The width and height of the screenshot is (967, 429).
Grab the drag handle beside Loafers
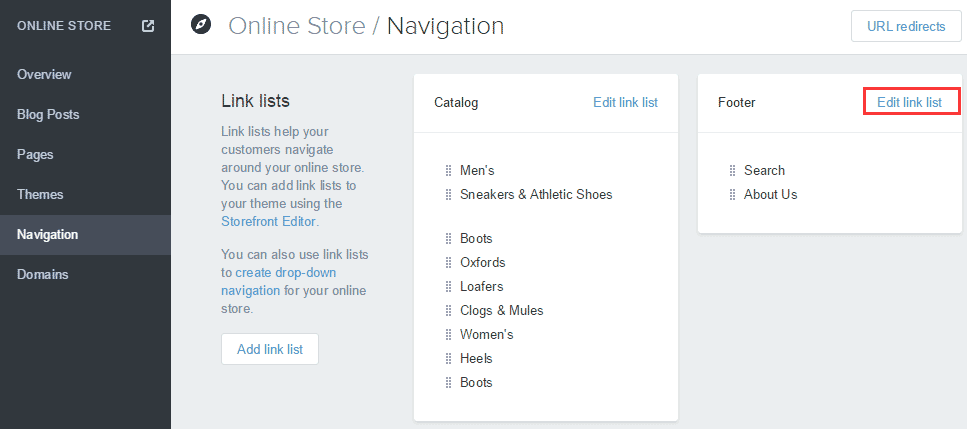[449, 287]
